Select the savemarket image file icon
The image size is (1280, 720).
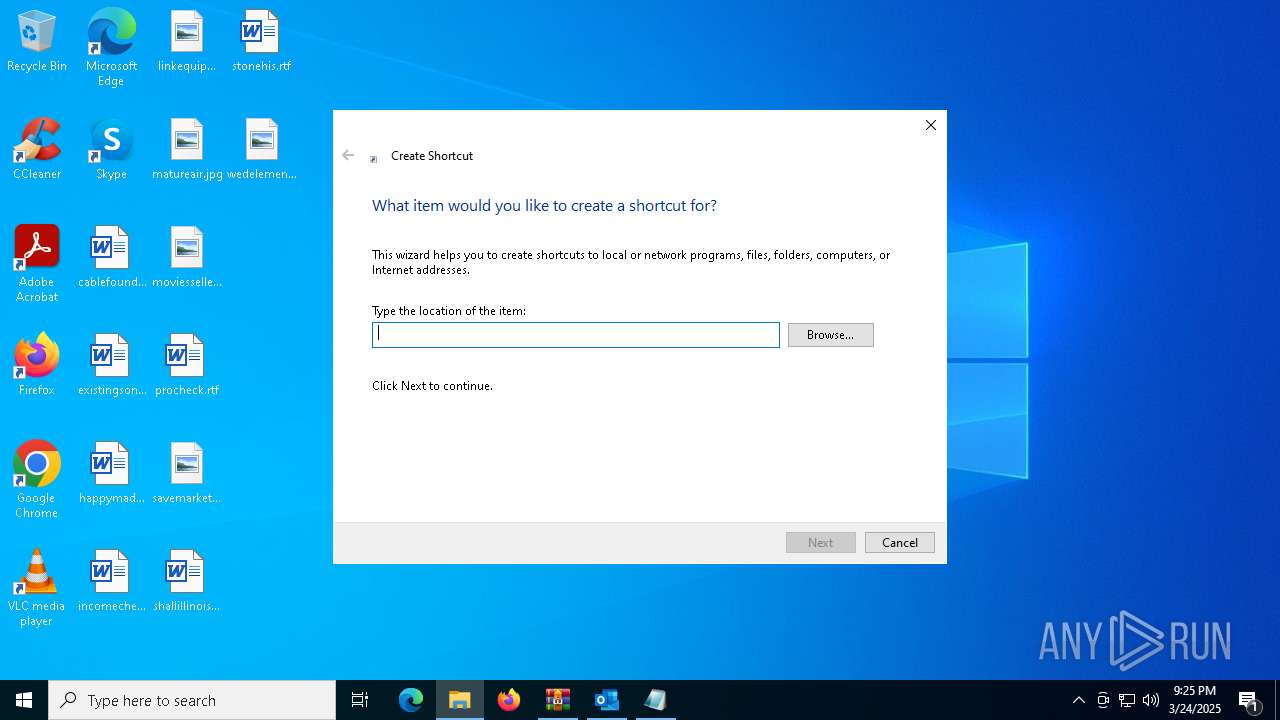point(187,473)
